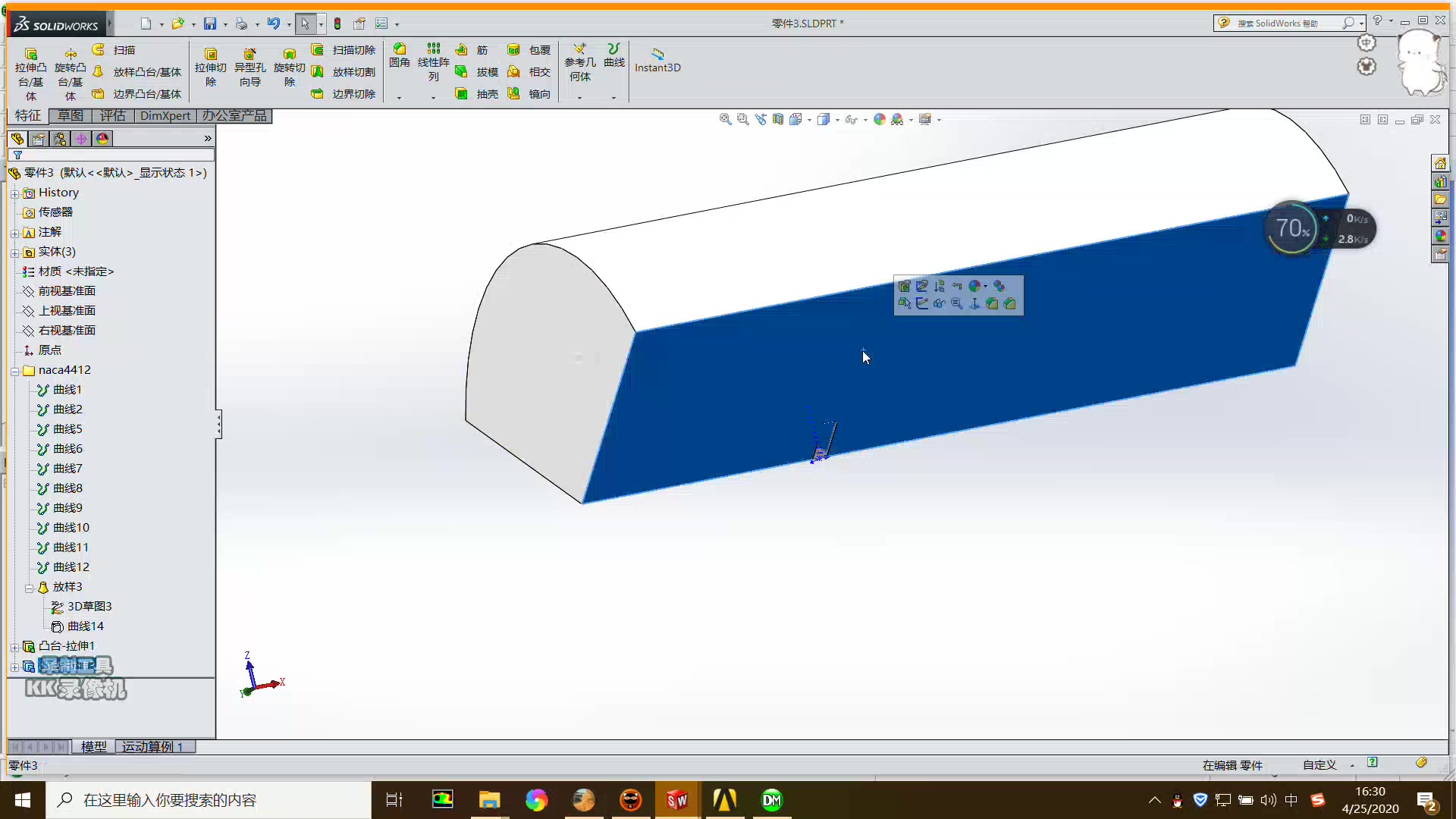
Task: Toggle the section view
Action: [779, 119]
